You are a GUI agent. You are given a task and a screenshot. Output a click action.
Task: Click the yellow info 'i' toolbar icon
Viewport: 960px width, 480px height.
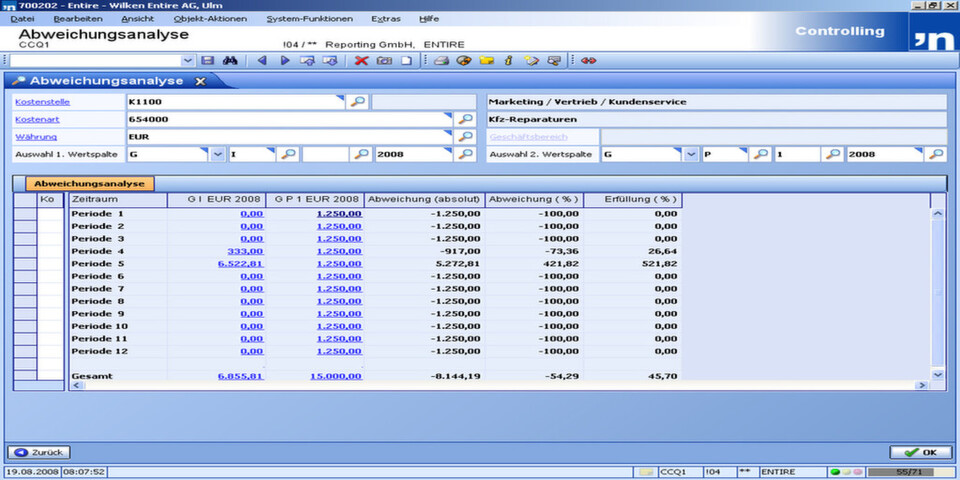coord(508,61)
